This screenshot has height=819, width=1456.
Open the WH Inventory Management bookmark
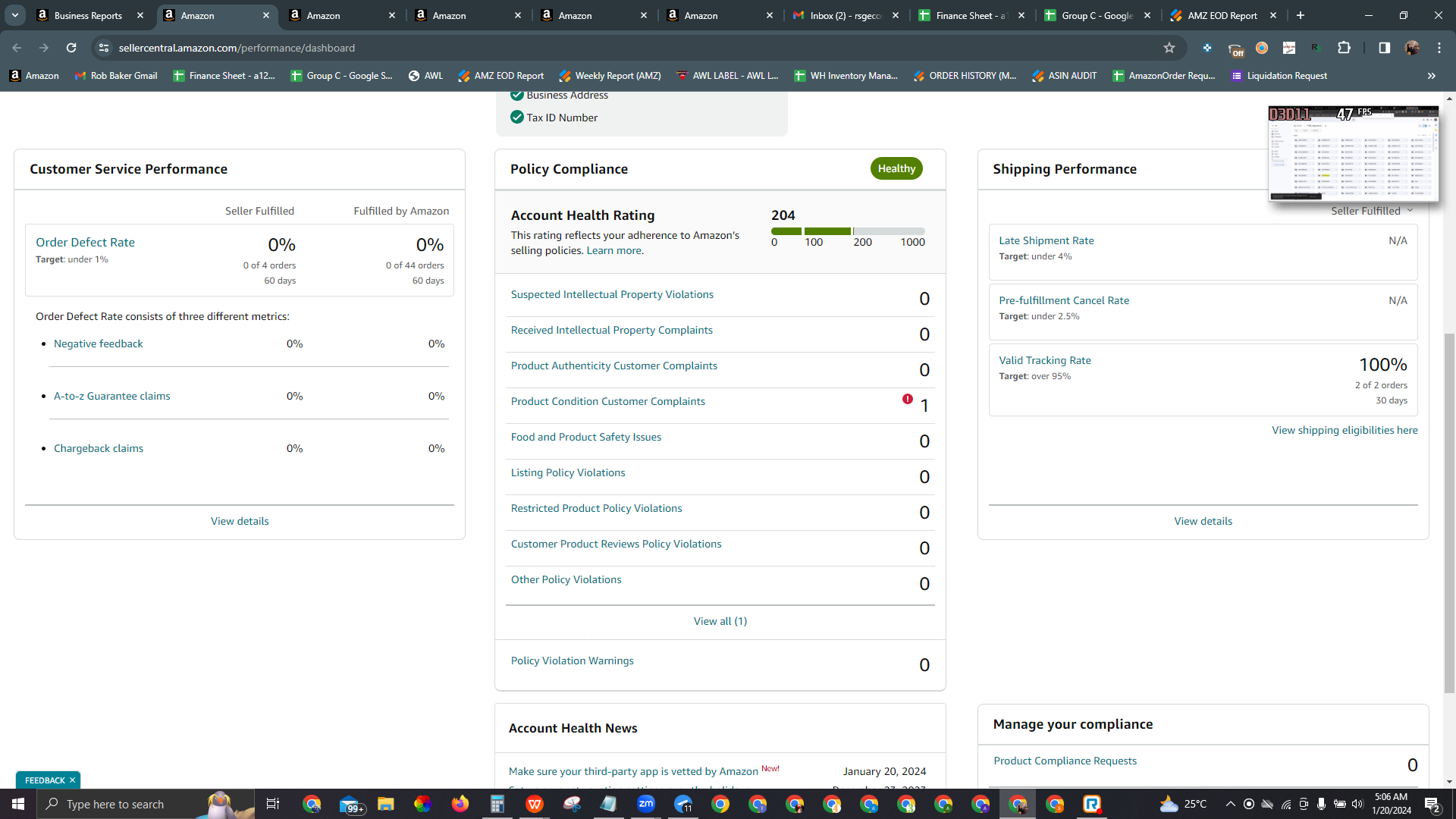tap(846, 76)
